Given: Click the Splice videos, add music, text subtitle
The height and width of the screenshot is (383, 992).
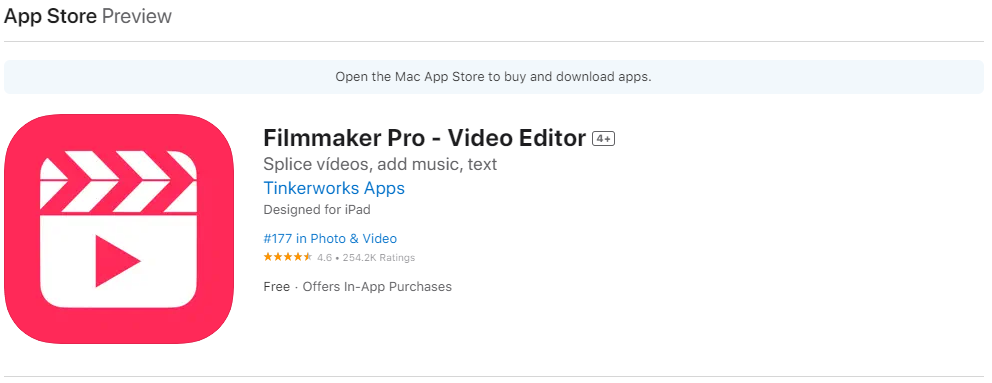Looking at the screenshot, I should coord(380,164).
